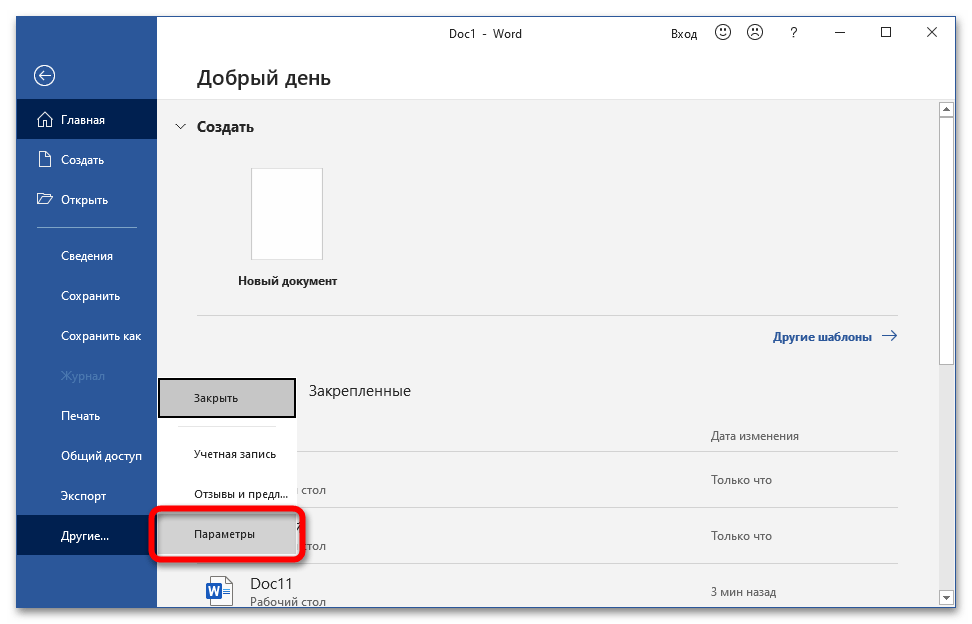This screenshot has height=624, width=972.
Task: Send a smile feedback icon
Action: (x=722, y=33)
